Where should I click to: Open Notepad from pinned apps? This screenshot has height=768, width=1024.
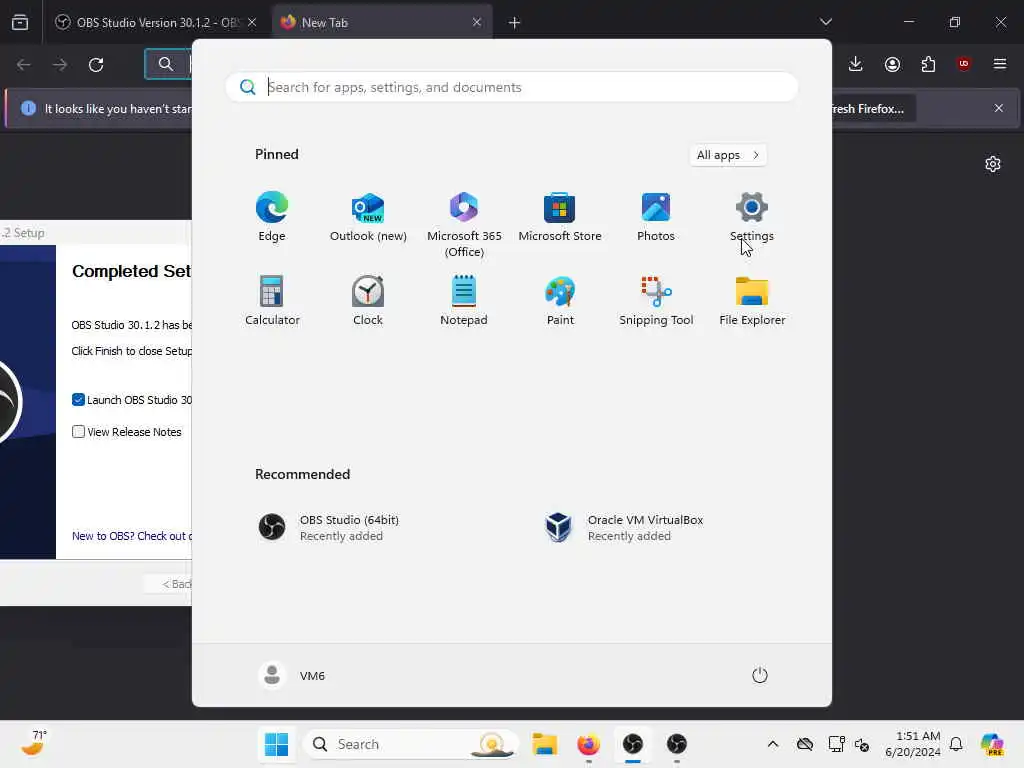tap(464, 300)
